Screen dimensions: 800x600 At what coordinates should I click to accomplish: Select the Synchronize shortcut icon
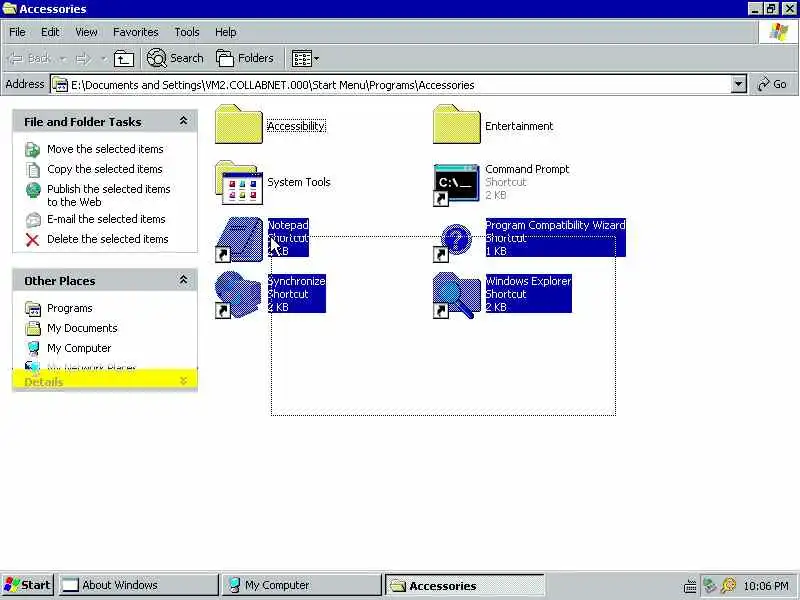pos(238,295)
